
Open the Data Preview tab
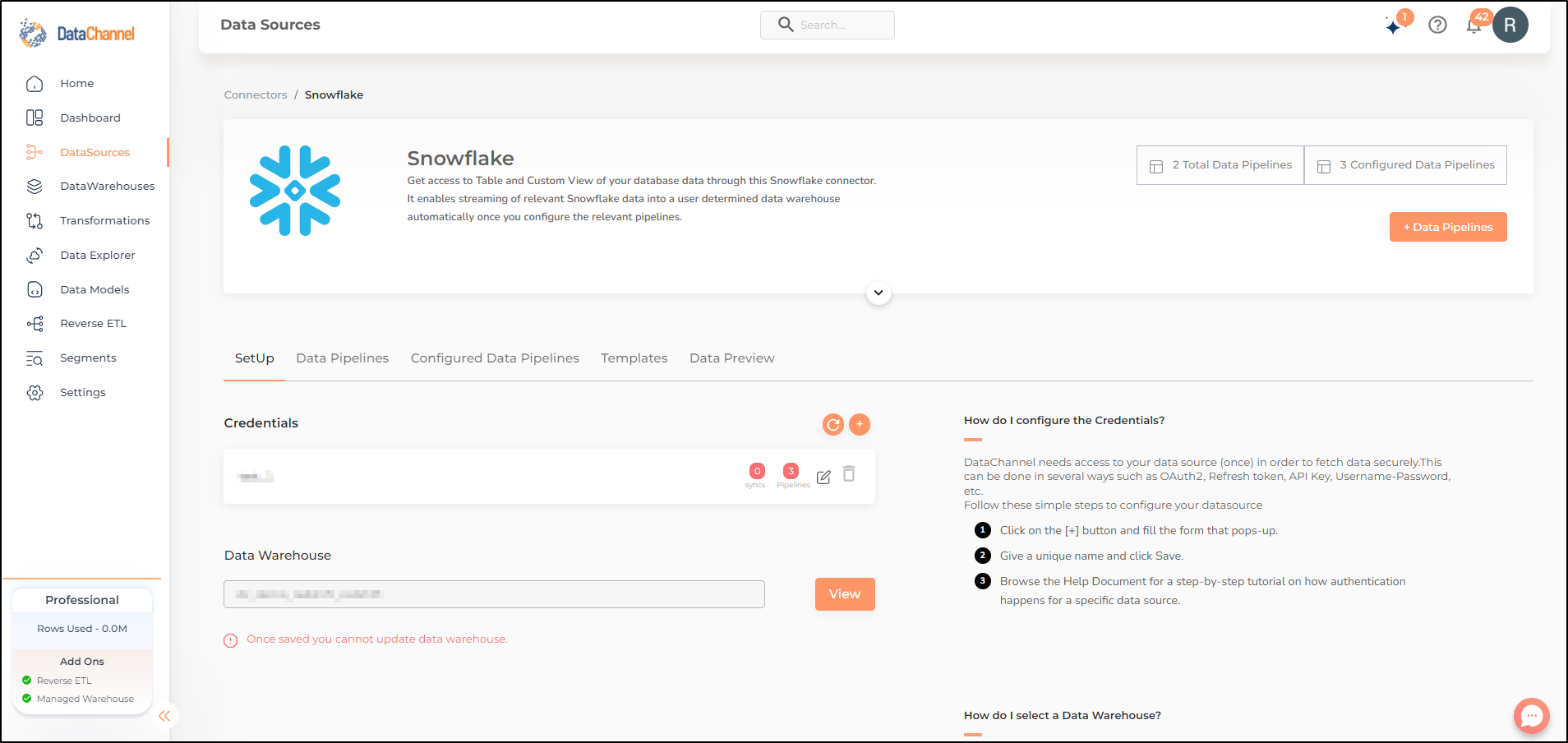coord(732,358)
